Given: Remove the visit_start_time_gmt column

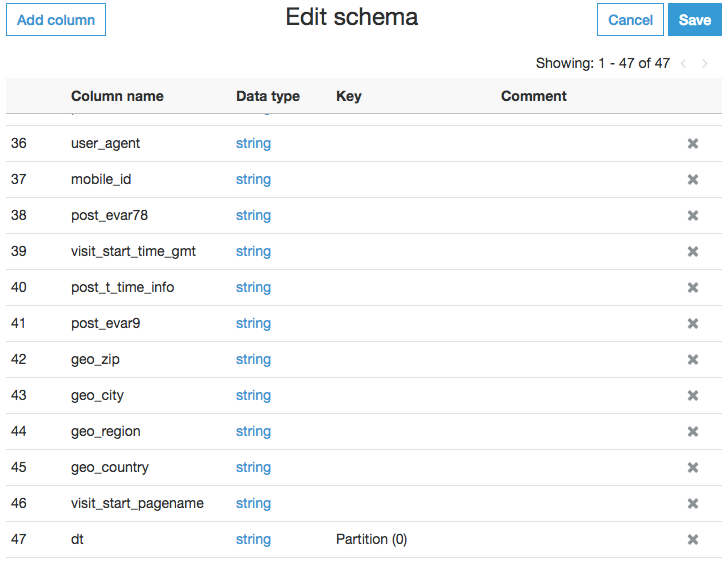Looking at the screenshot, I should pyautogui.click(x=692, y=252).
